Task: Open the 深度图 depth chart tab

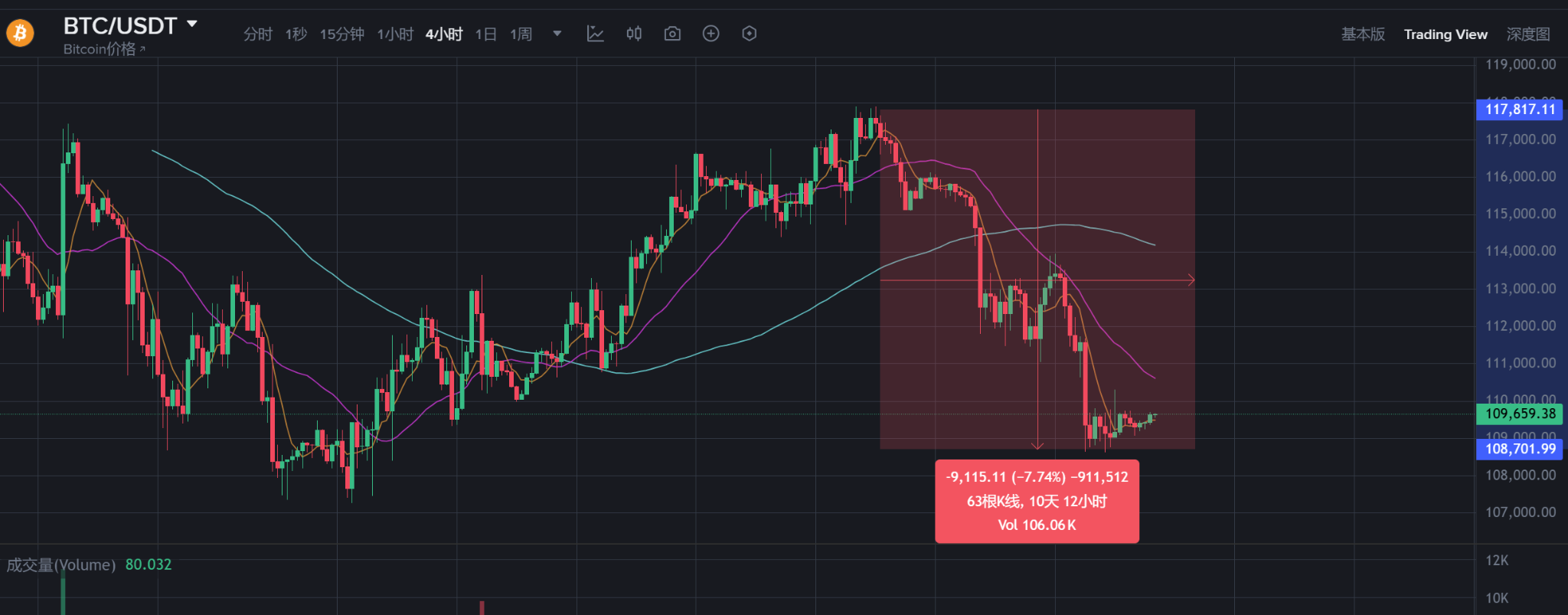Action: (1528, 34)
